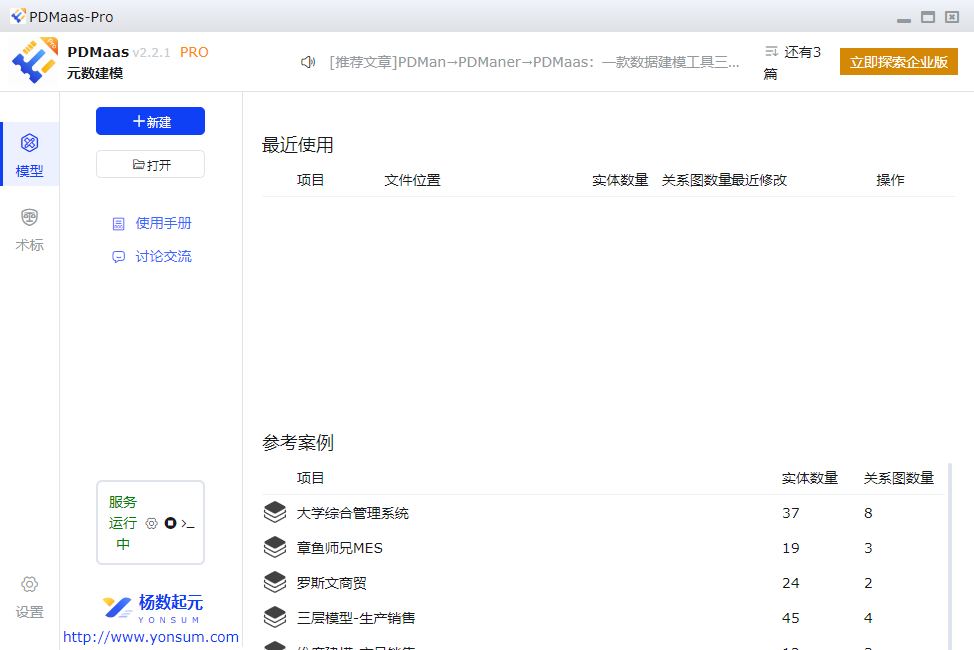The height and width of the screenshot is (650, 974).
Task: Click the 操作 column header
Action: pos(890,180)
